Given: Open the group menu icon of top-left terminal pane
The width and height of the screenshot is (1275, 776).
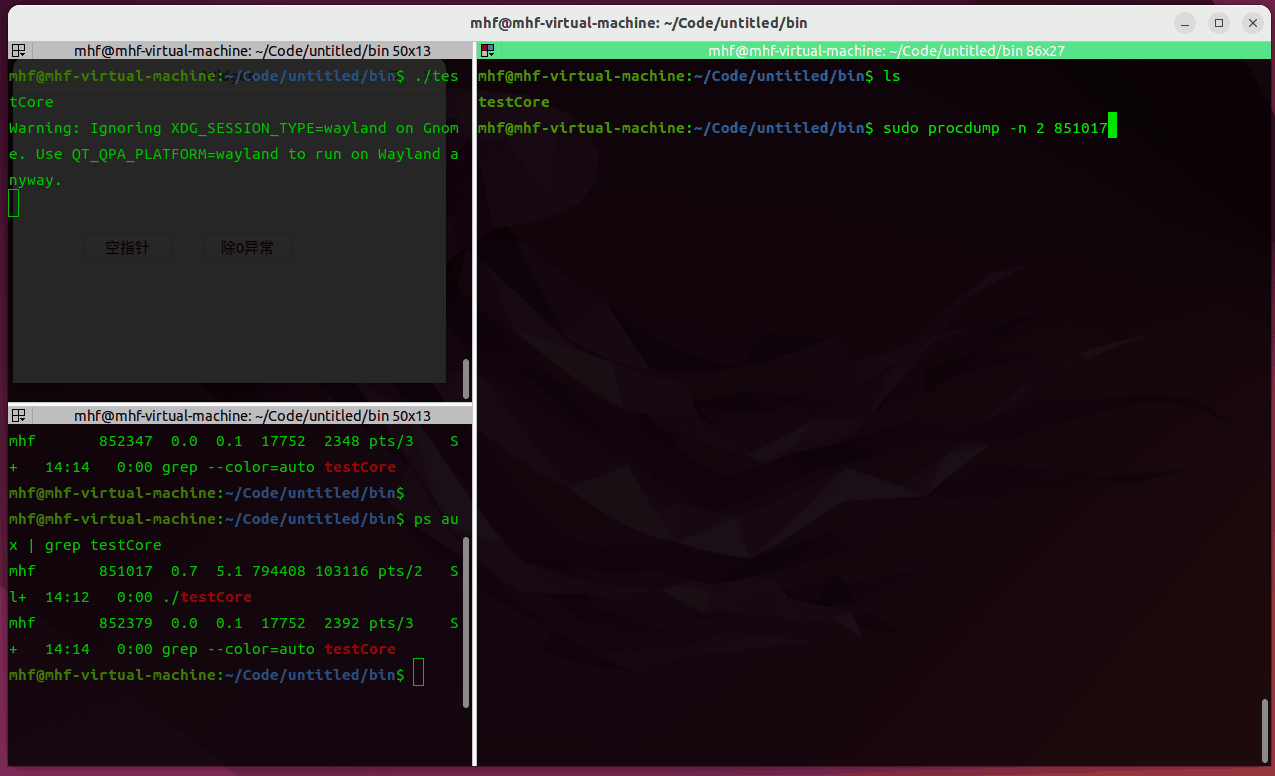Looking at the screenshot, I should tap(18, 50).
